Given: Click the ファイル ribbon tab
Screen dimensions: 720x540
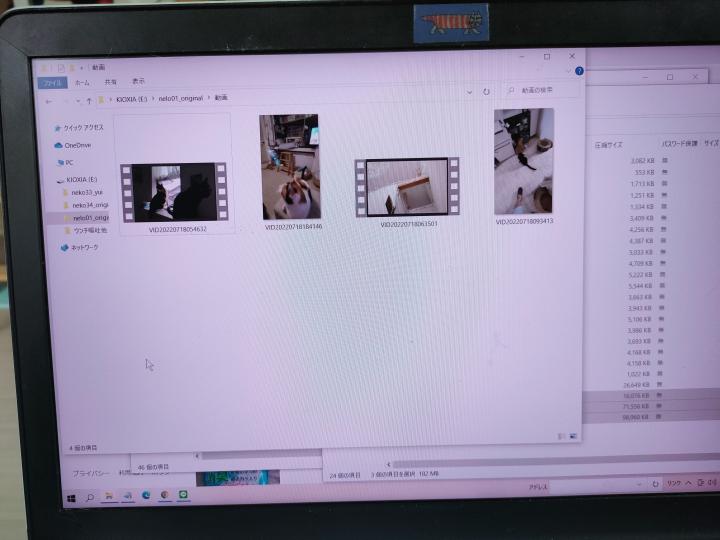Looking at the screenshot, I should [52, 83].
